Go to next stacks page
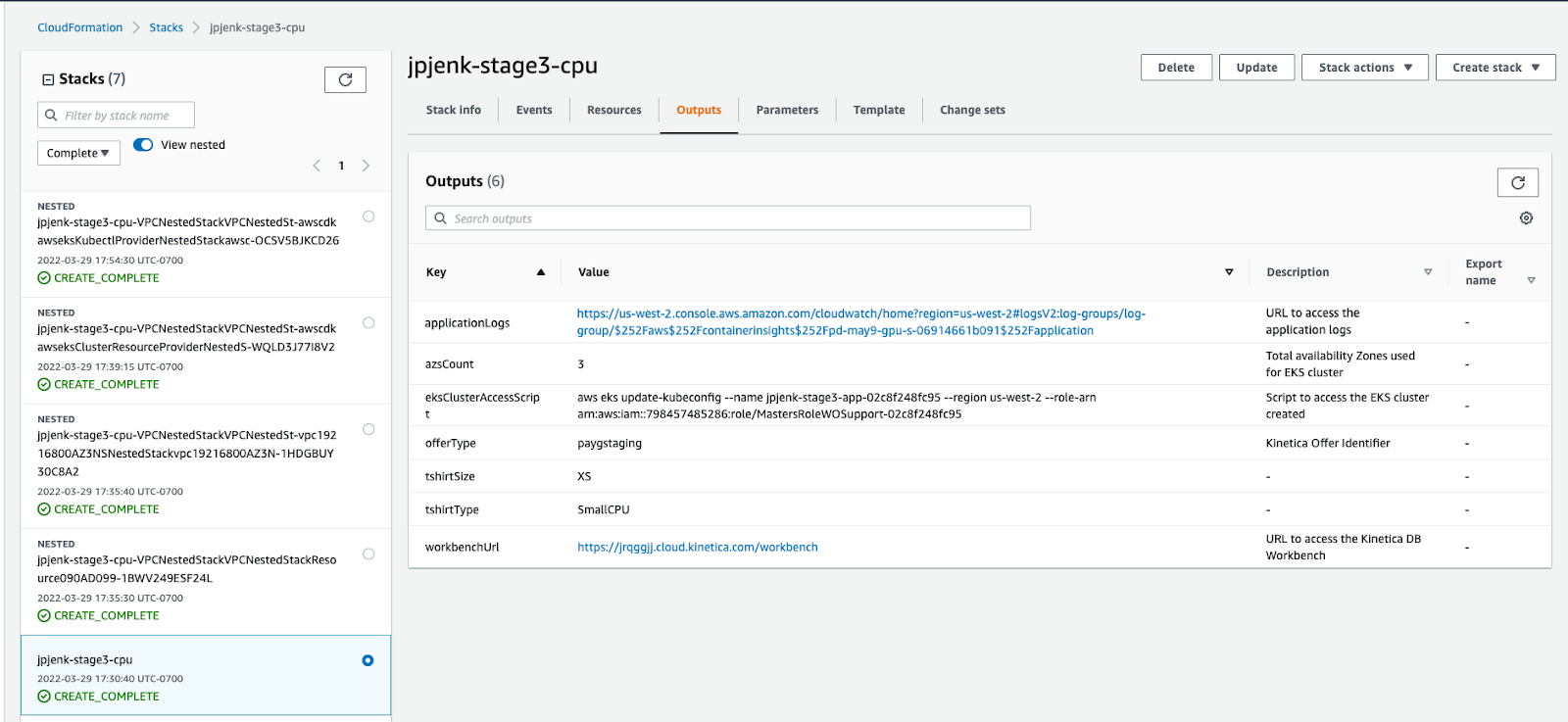 tap(366, 166)
